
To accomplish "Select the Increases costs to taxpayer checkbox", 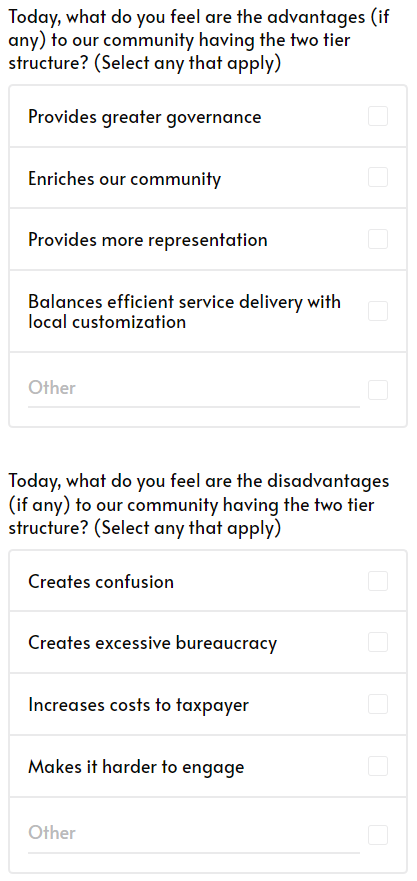I will (x=378, y=703).
